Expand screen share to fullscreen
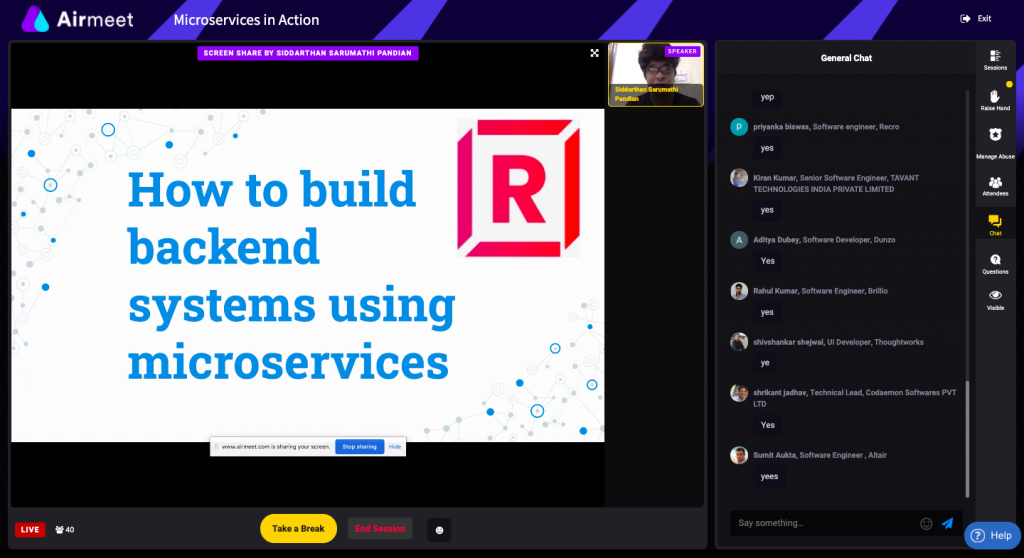Viewport: 1024px width, 558px height. coord(594,53)
